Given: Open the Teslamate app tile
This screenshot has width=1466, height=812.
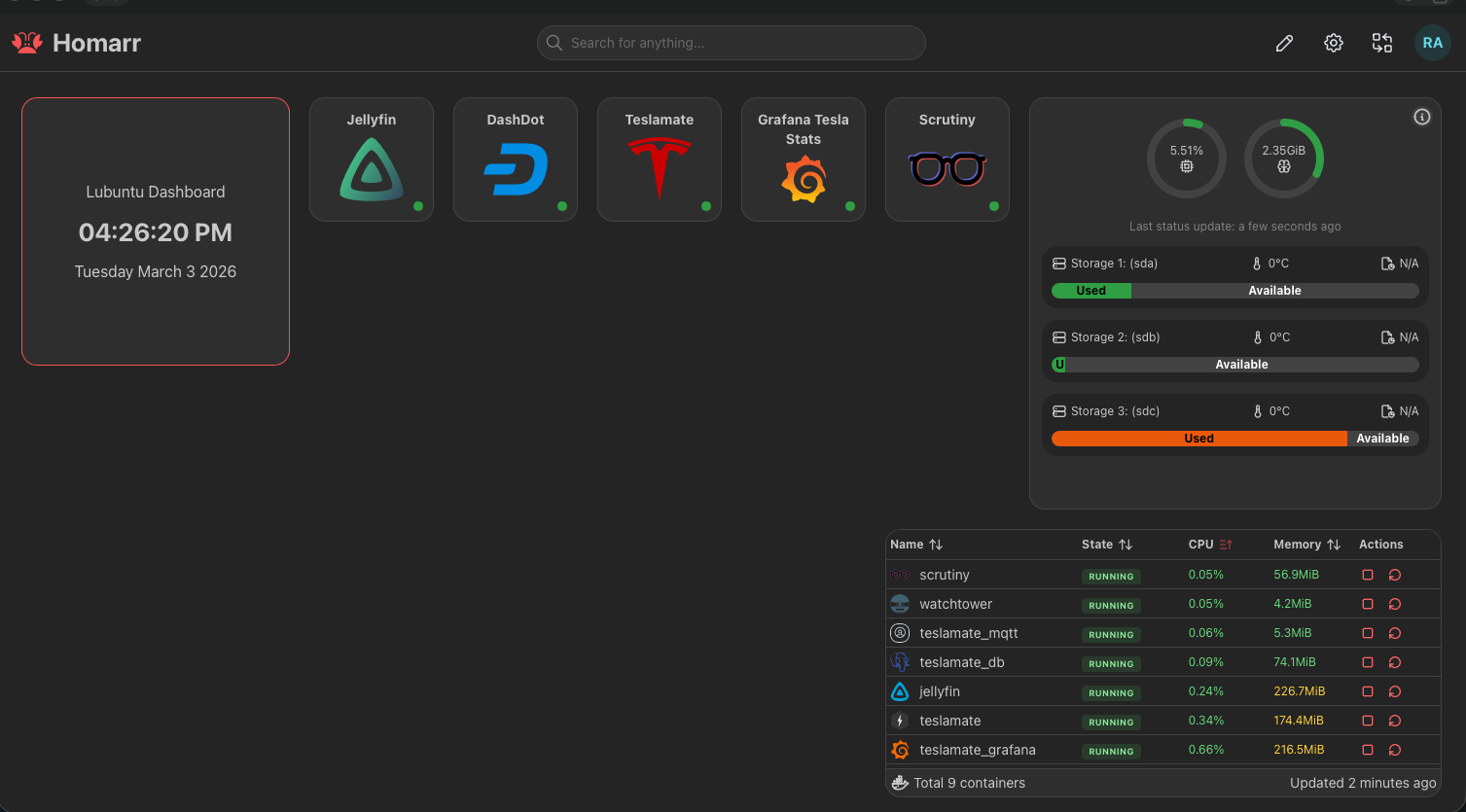Looking at the screenshot, I should [660, 159].
